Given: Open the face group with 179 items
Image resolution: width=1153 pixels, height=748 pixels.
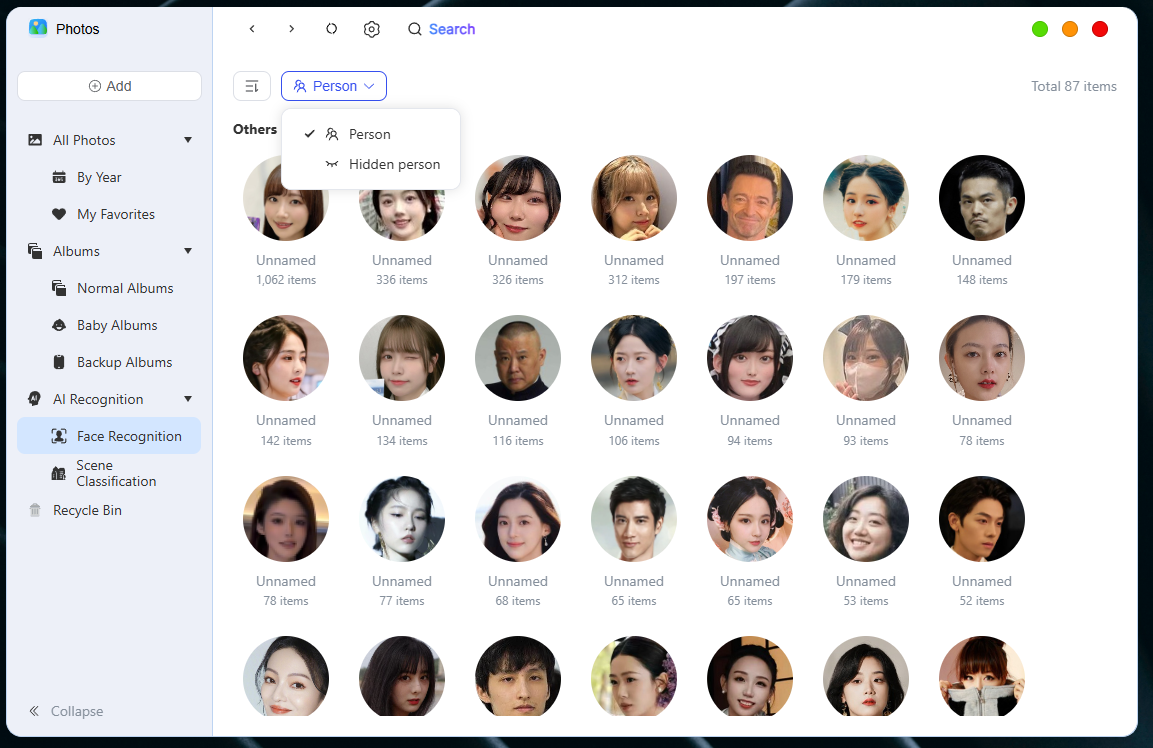Looking at the screenshot, I should click(866, 198).
